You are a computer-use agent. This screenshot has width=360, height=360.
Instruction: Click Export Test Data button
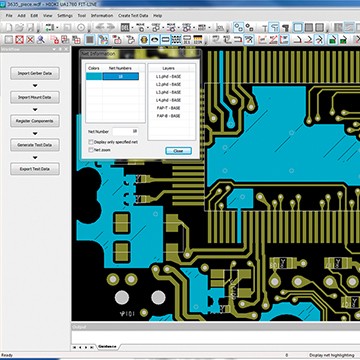click(35, 169)
